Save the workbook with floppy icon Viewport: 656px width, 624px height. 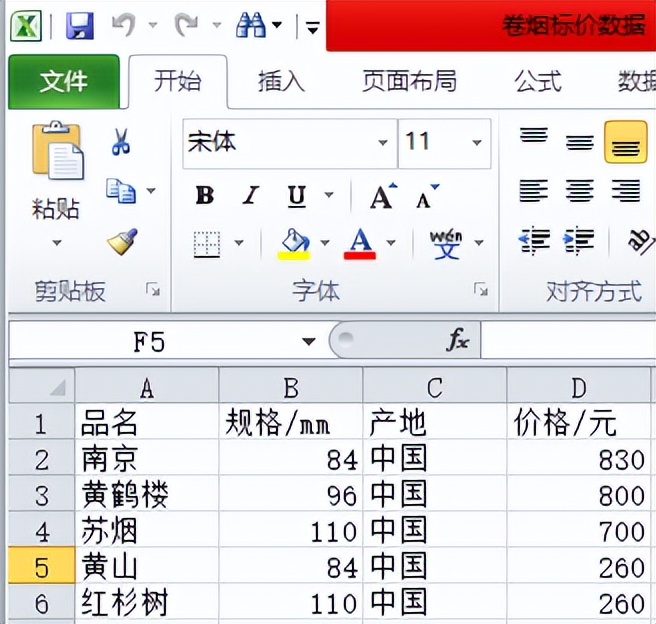79,26
